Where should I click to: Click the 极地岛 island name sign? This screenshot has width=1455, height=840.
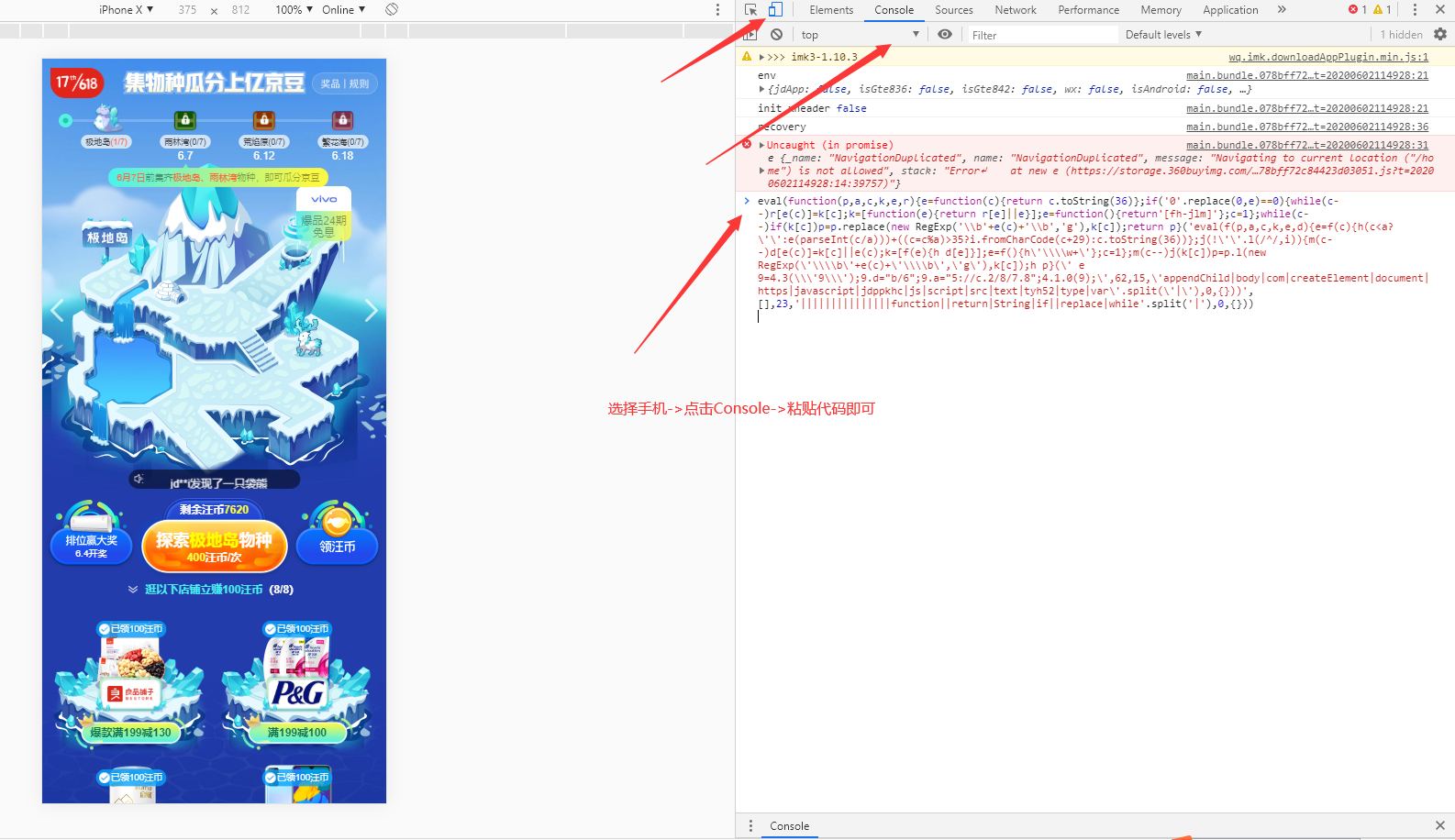pyautogui.click(x=107, y=238)
